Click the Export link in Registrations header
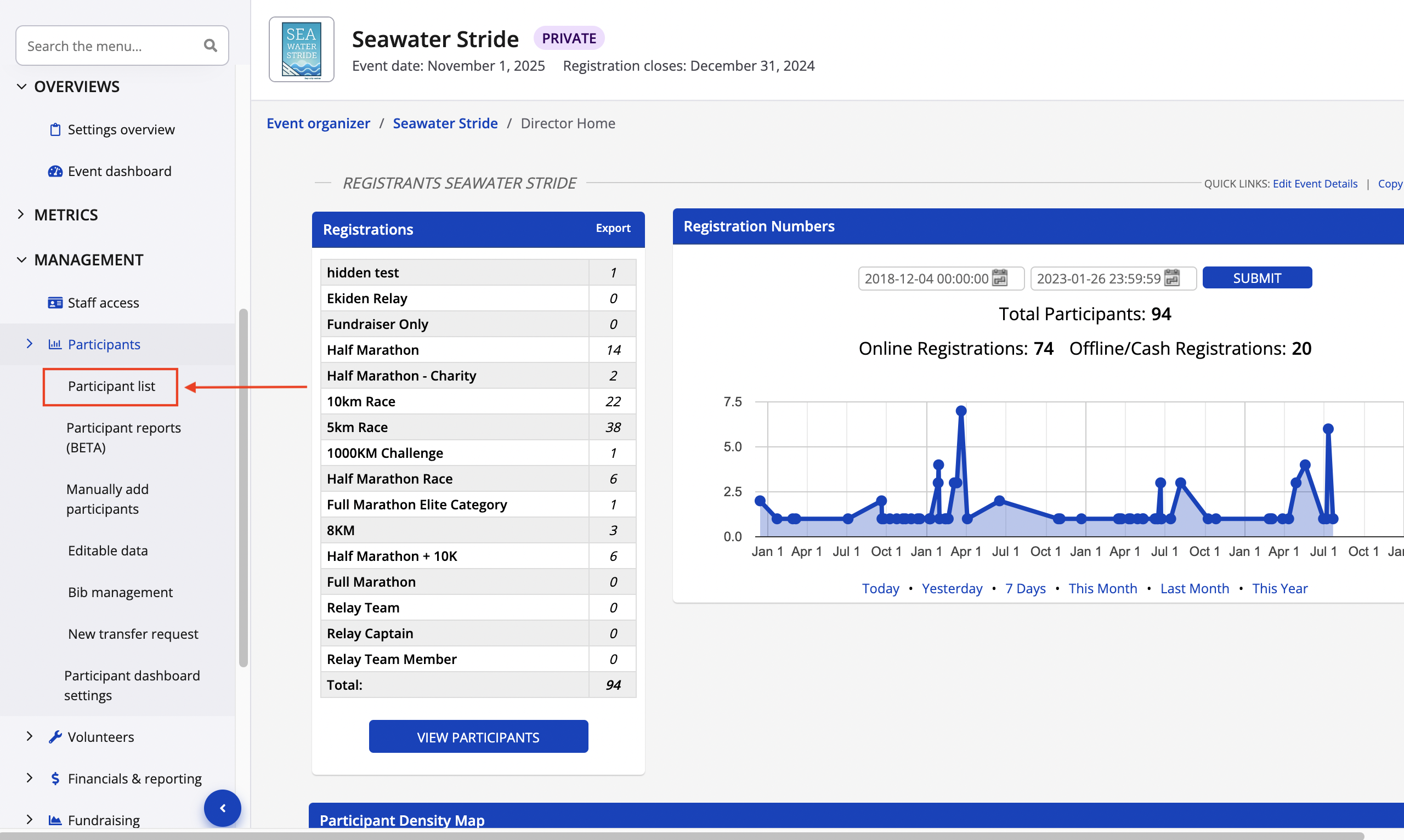This screenshot has width=1404, height=840. (x=613, y=228)
